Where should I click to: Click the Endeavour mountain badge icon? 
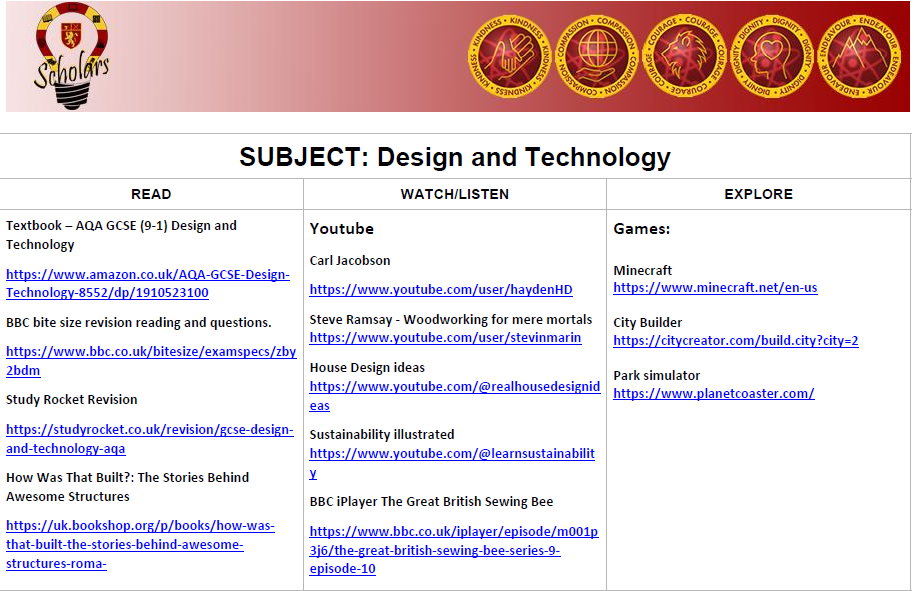point(860,57)
